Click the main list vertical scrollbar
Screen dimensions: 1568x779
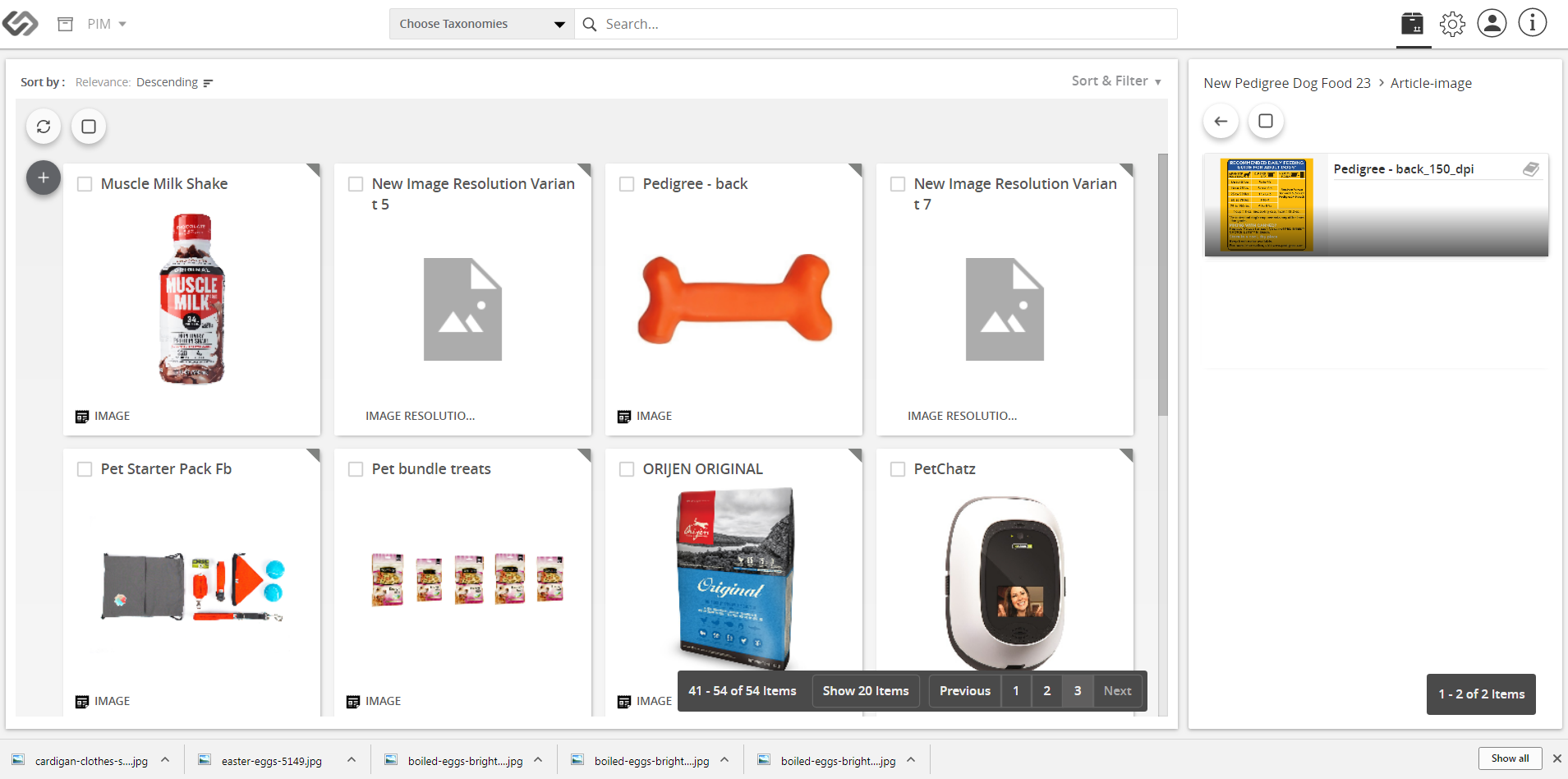pyautogui.click(x=1163, y=284)
